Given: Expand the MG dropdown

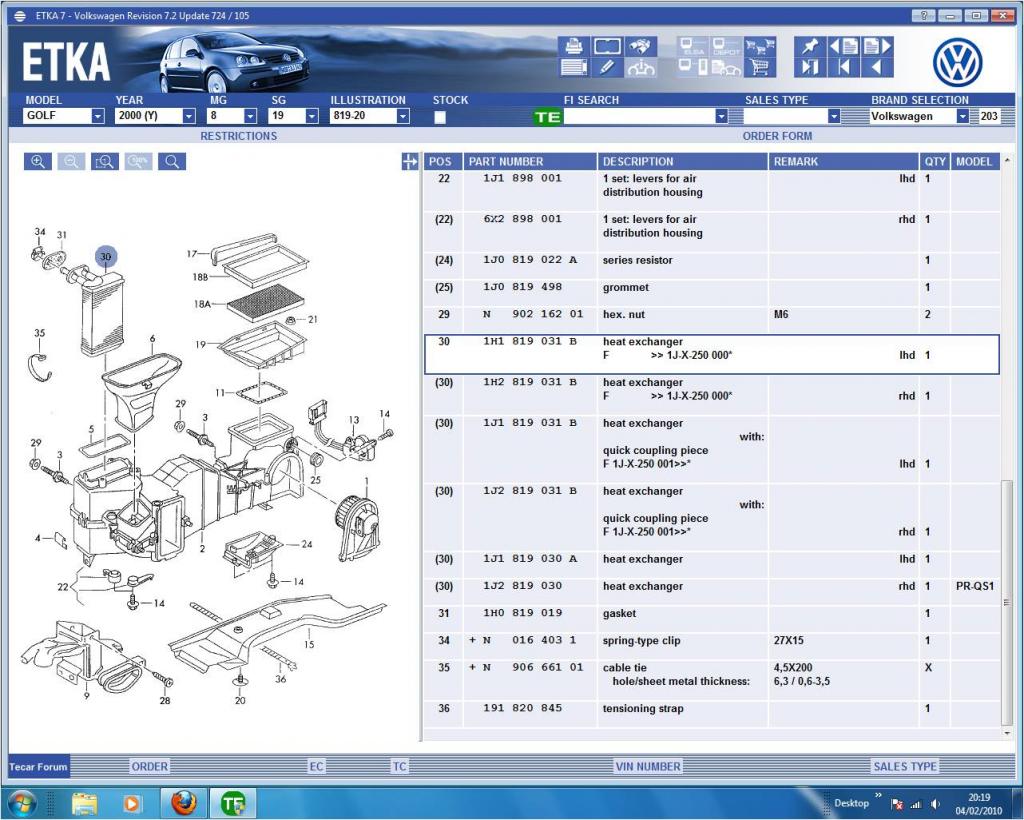Looking at the screenshot, I should click(x=250, y=116).
